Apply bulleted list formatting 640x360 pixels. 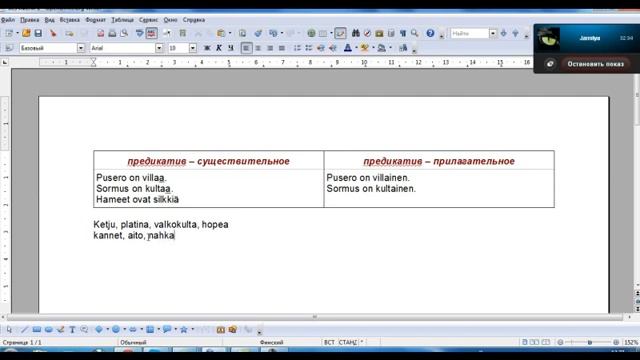(x=309, y=48)
